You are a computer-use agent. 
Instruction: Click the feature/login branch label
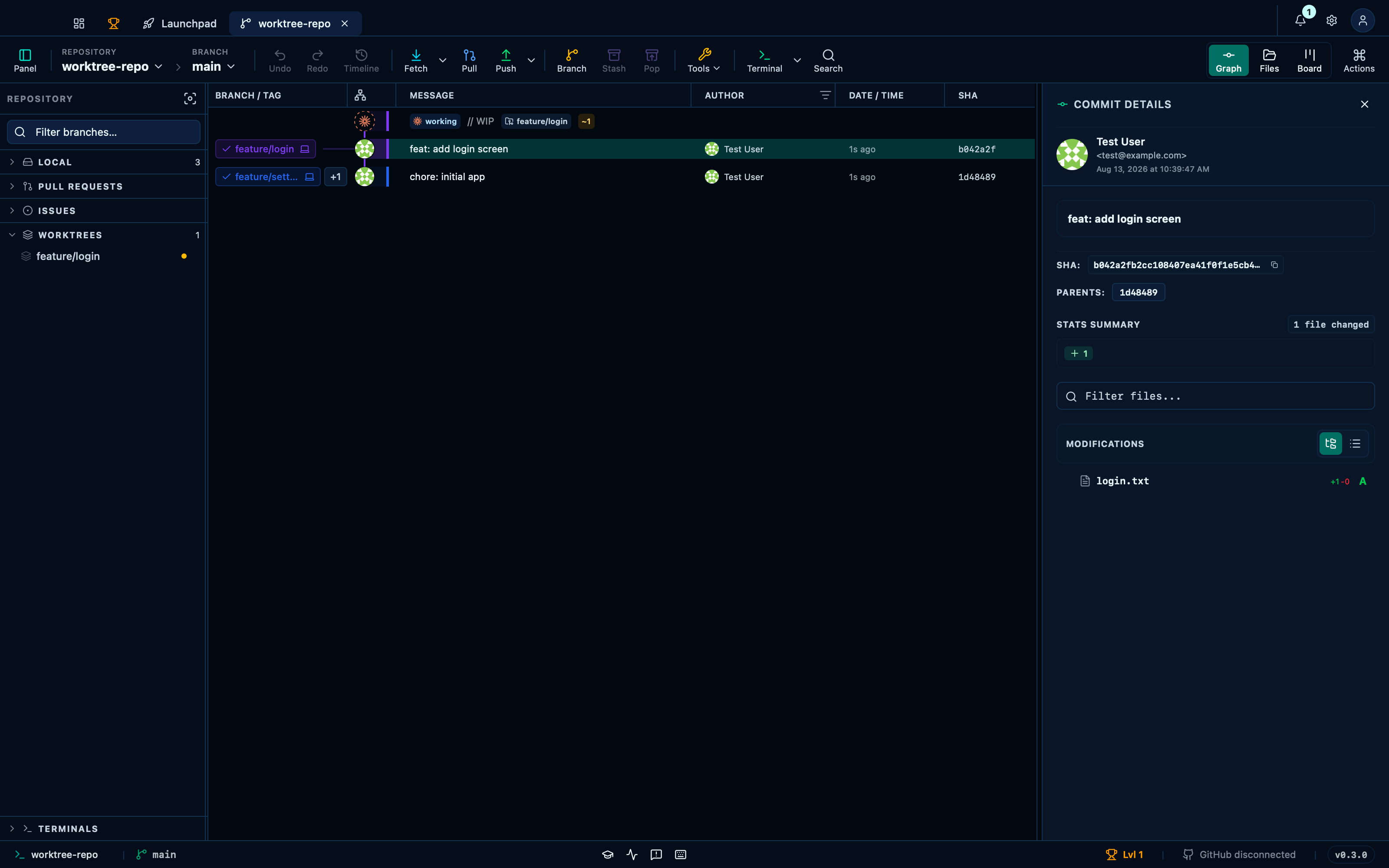coord(265,149)
